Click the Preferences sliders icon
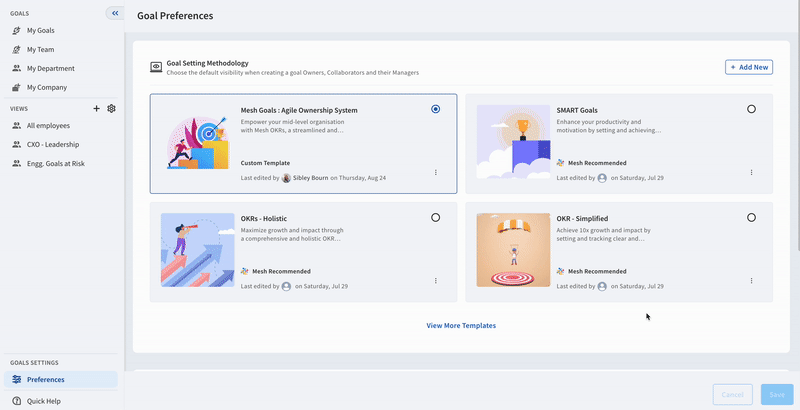The image size is (800, 410). tap(16, 380)
